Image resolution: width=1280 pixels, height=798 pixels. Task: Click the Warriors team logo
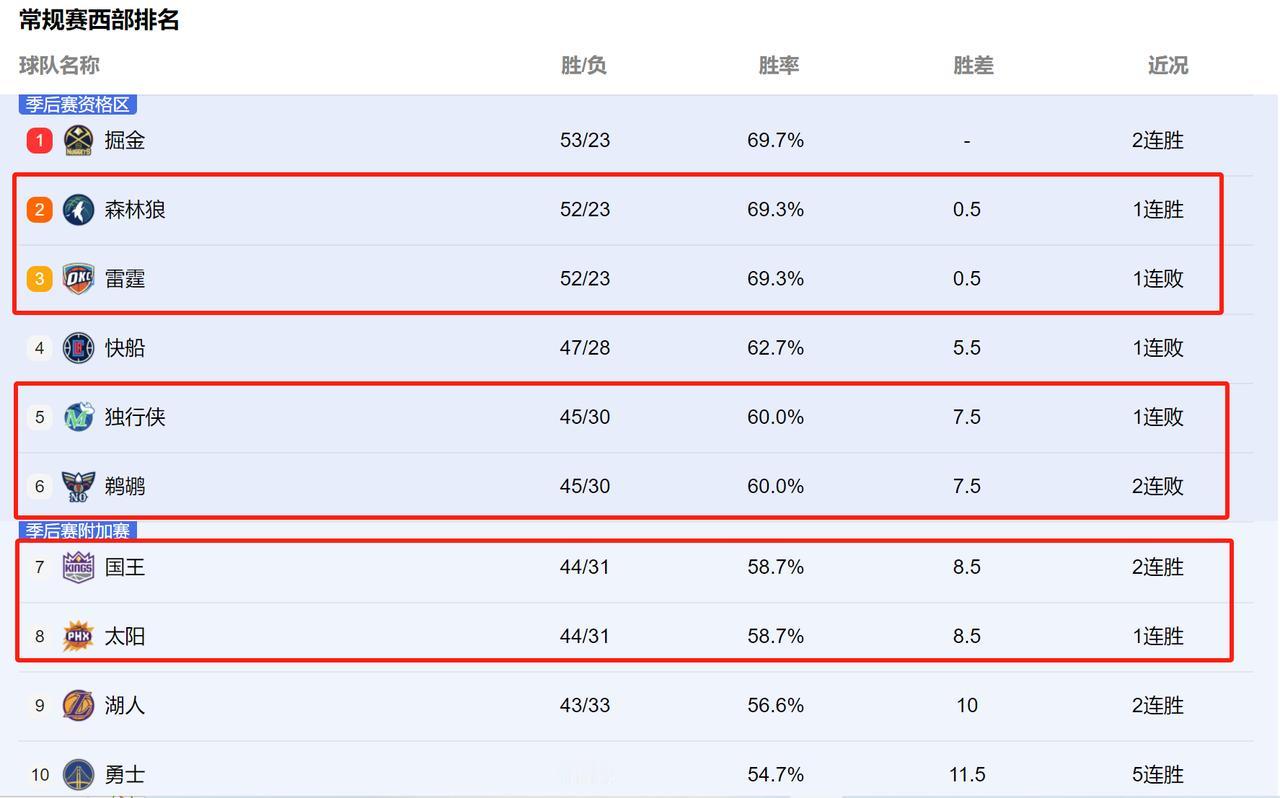(x=78, y=774)
